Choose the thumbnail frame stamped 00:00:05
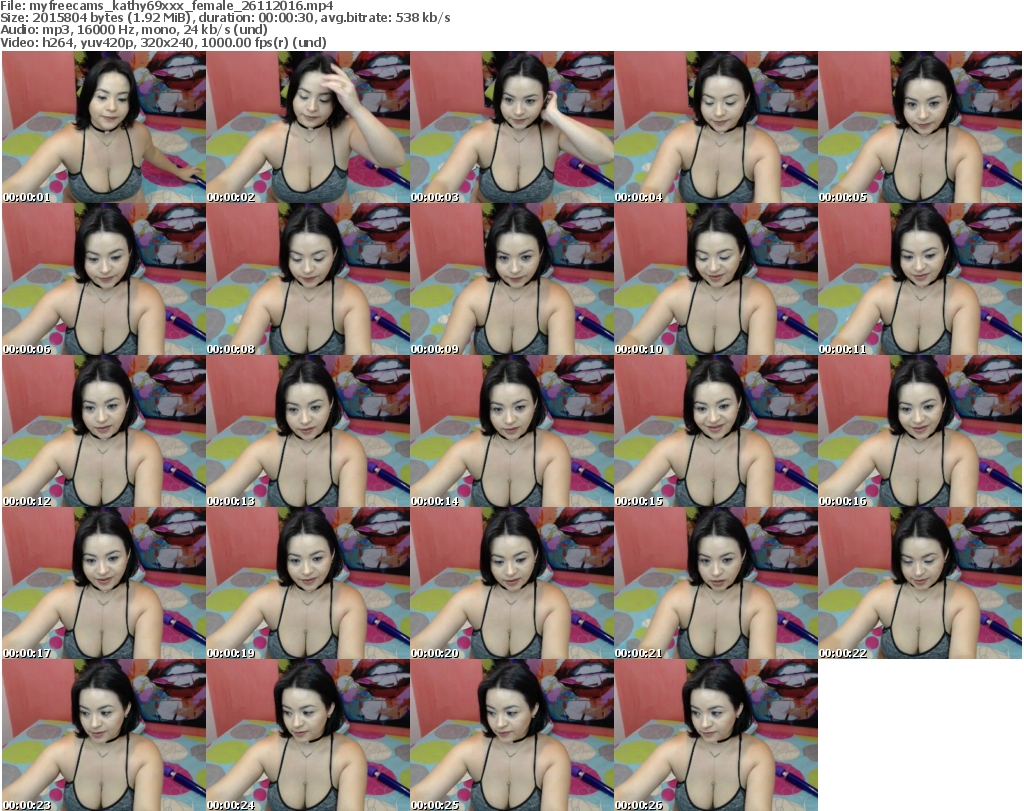 pyautogui.click(x=920, y=127)
